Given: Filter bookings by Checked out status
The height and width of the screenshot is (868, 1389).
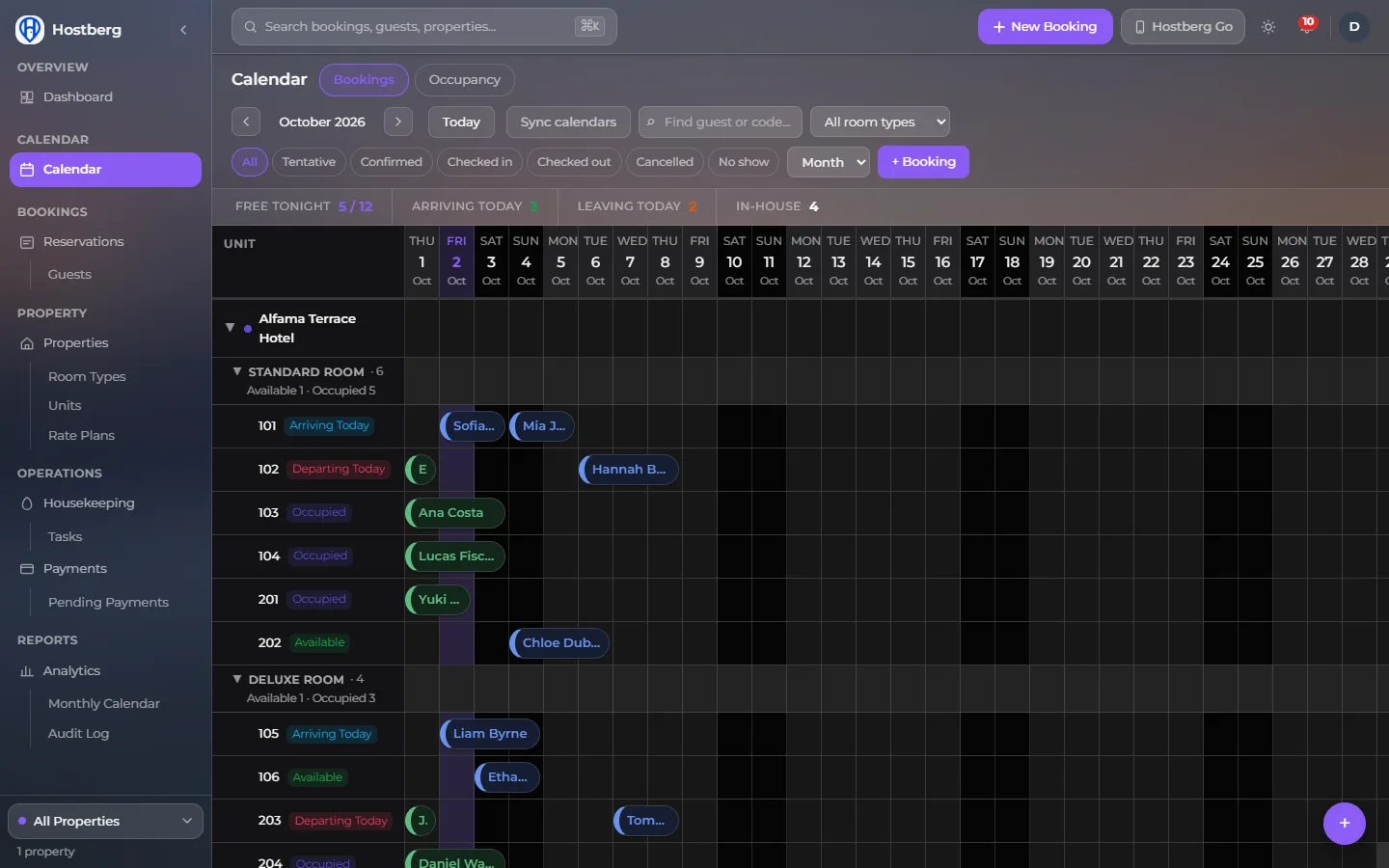Looking at the screenshot, I should coord(574,162).
